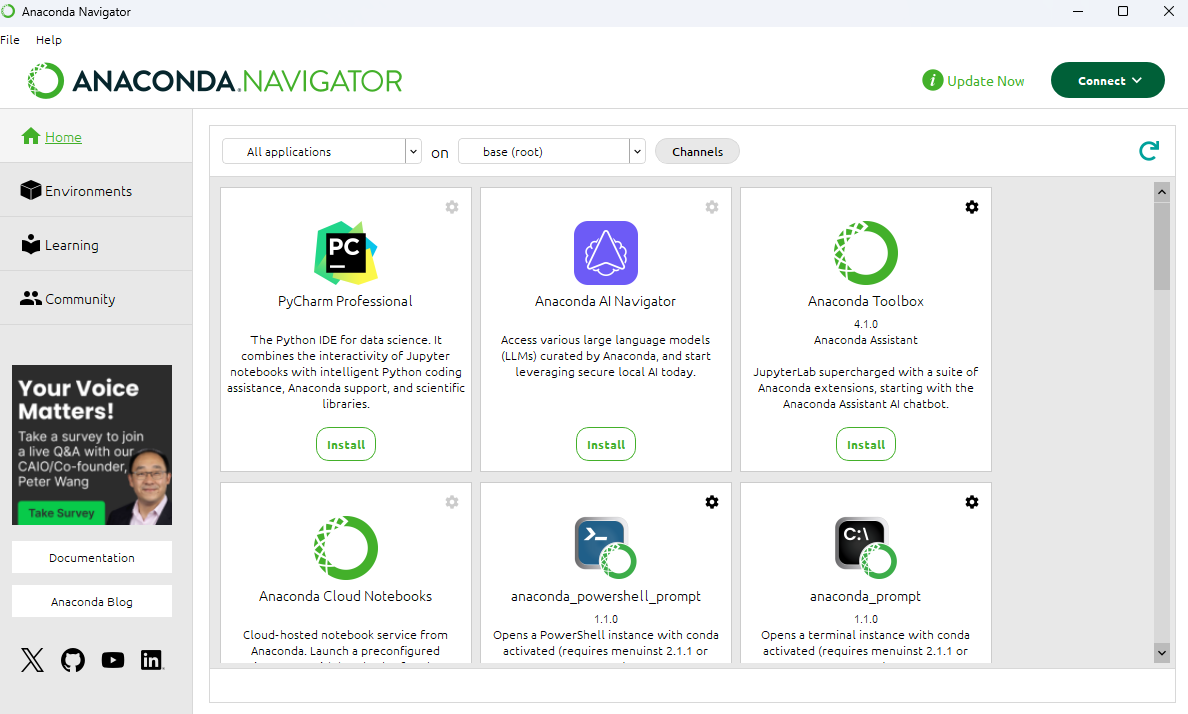Click the anaconda_powershell_prompt app icon
The height and width of the screenshot is (714, 1188).
point(605,548)
